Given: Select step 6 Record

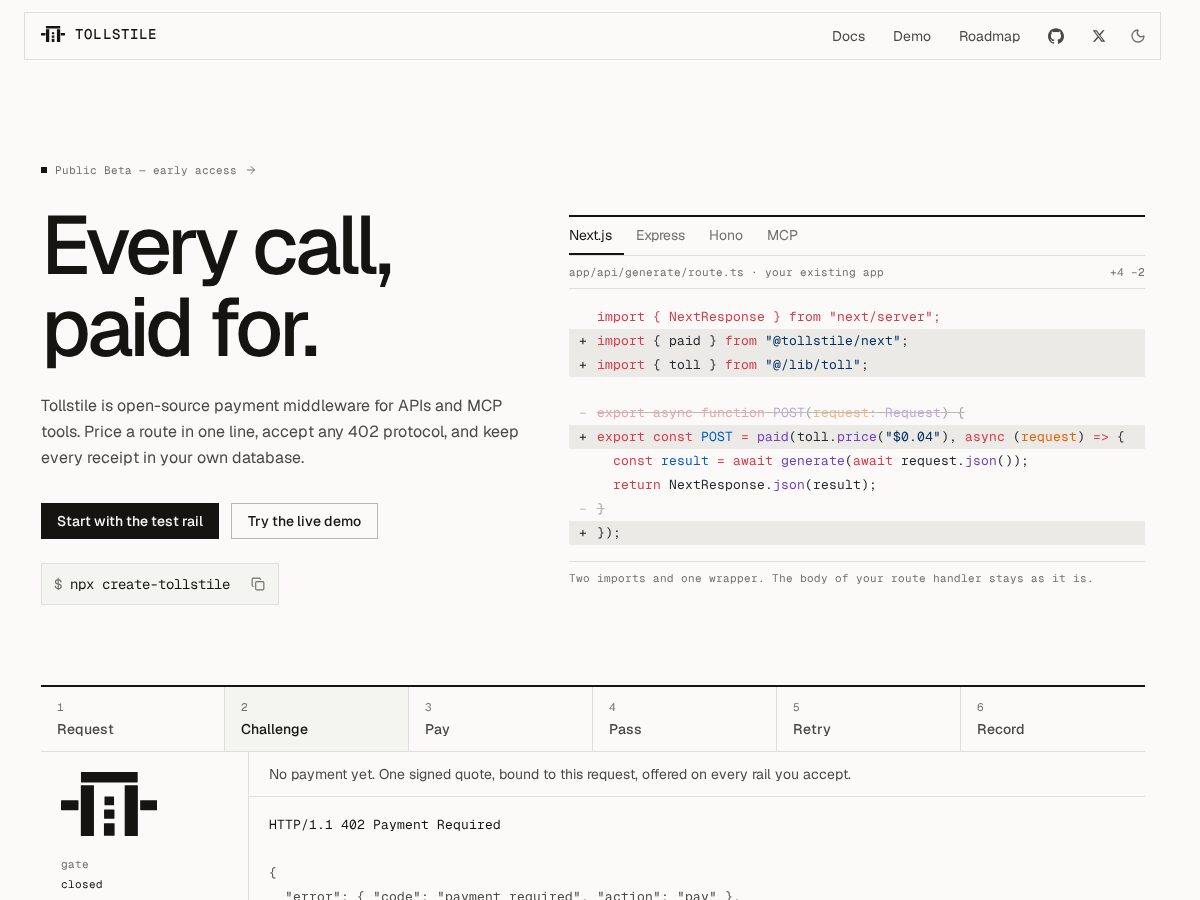Looking at the screenshot, I should 1053,719.
